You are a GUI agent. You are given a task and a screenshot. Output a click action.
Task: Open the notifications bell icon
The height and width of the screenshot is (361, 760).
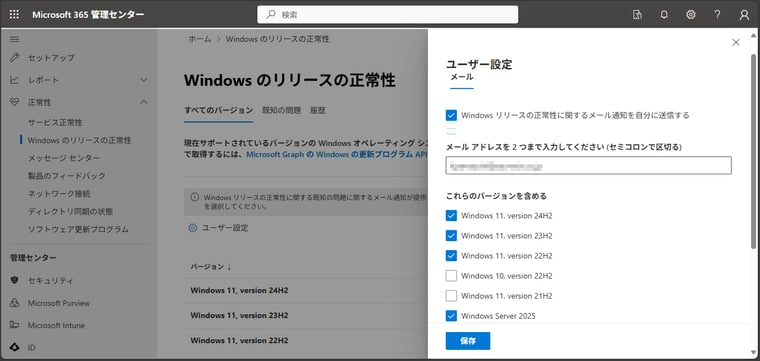click(664, 15)
